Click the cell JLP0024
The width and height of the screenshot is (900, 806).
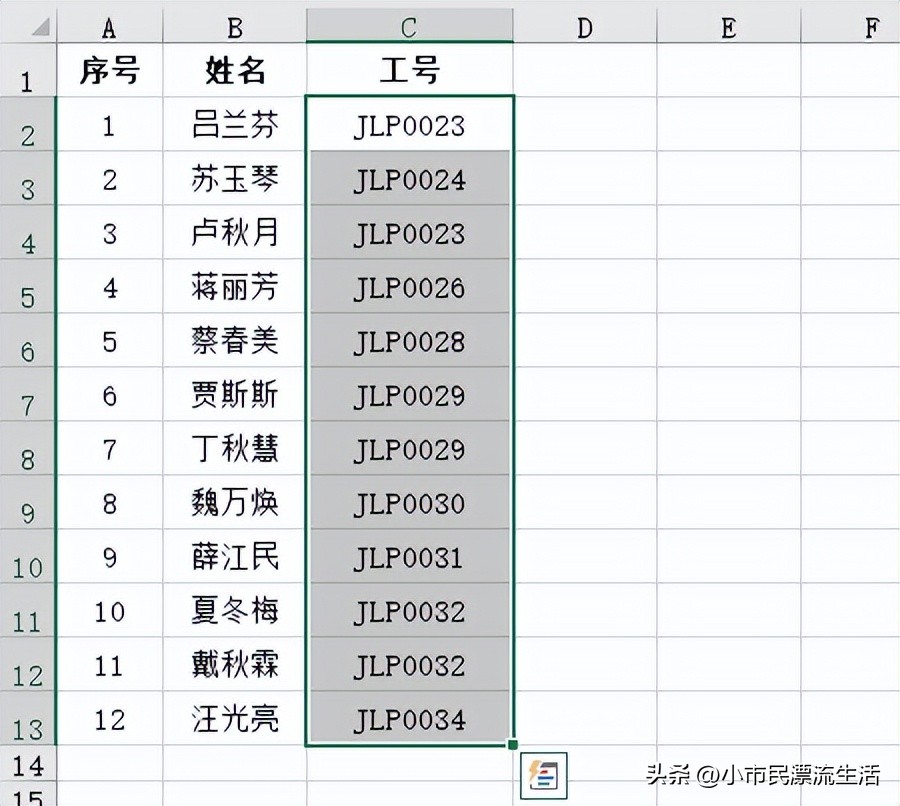click(x=409, y=178)
